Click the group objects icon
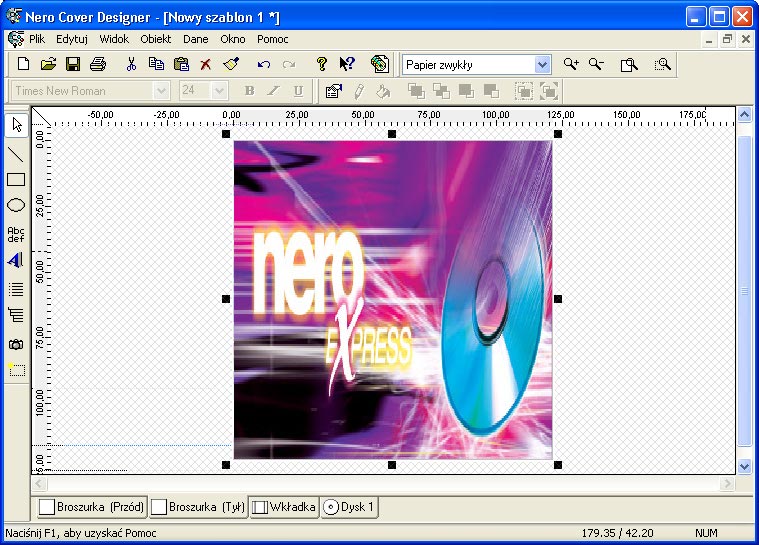This screenshot has width=759, height=545. coord(524,91)
